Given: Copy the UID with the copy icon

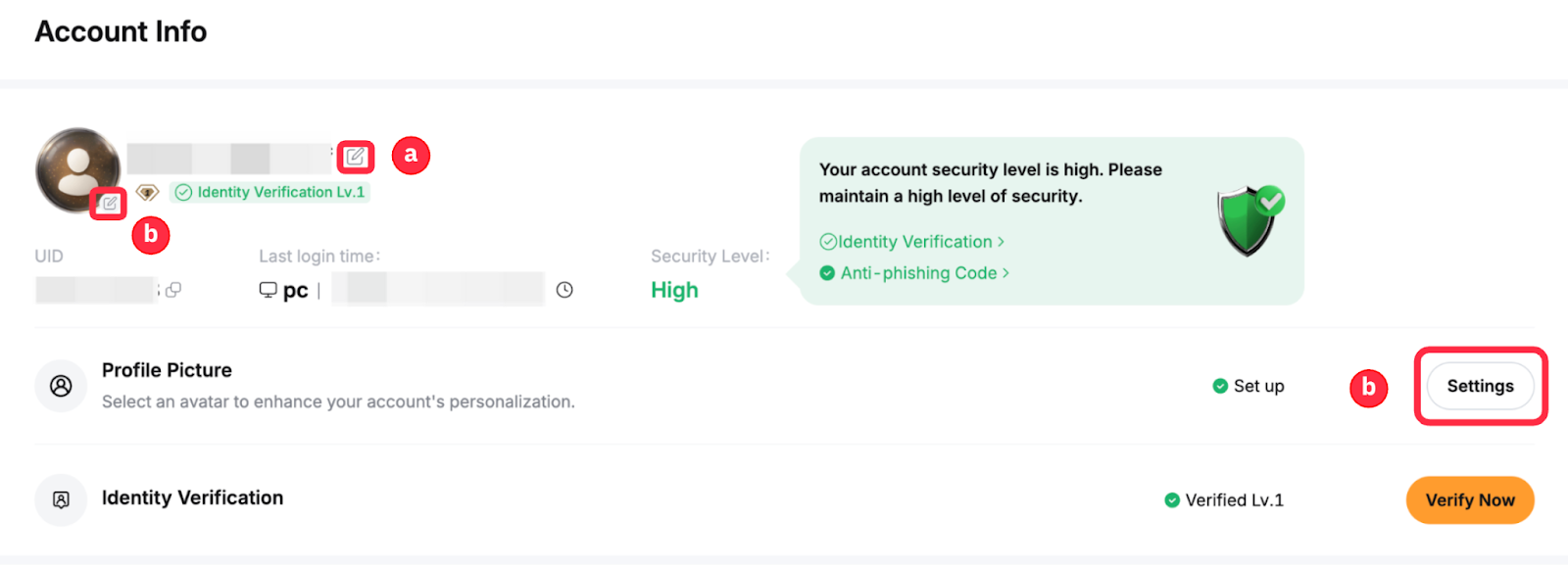Looking at the screenshot, I should 173,290.
